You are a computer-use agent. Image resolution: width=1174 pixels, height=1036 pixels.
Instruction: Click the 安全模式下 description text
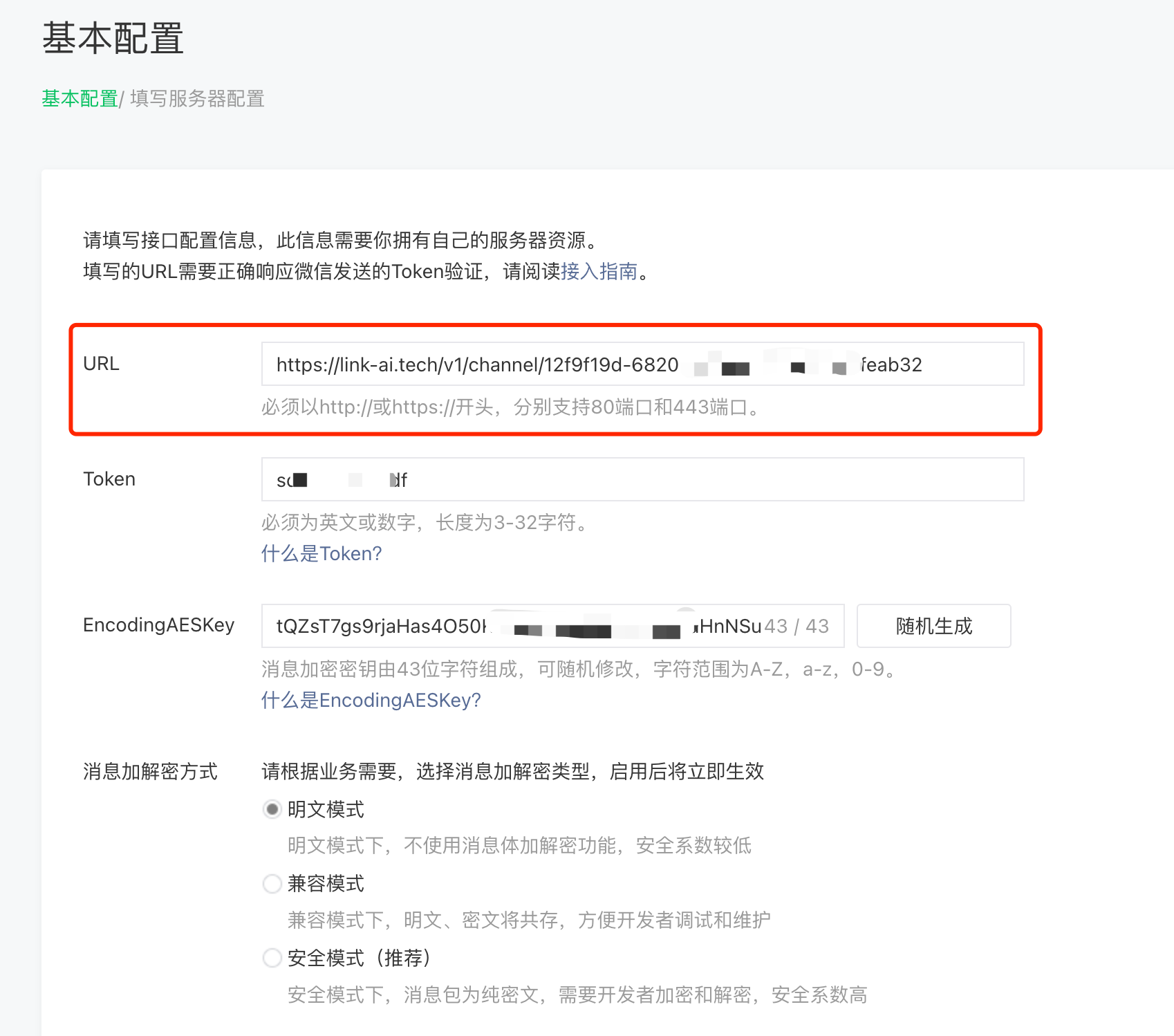pos(577,995)
